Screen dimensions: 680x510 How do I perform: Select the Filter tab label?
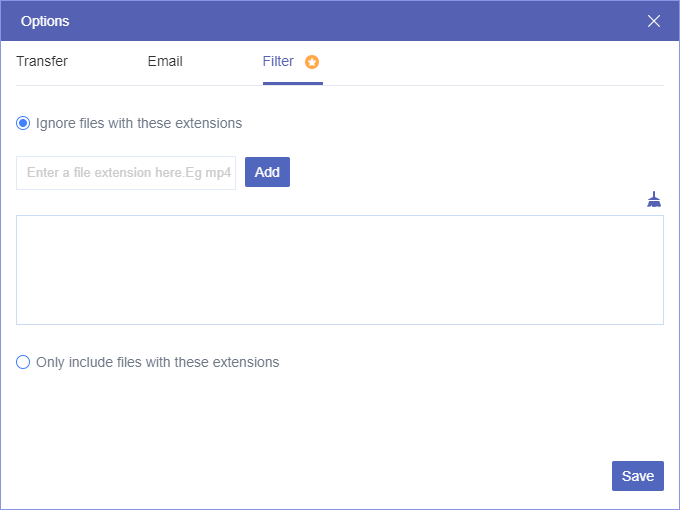point(278,62)
